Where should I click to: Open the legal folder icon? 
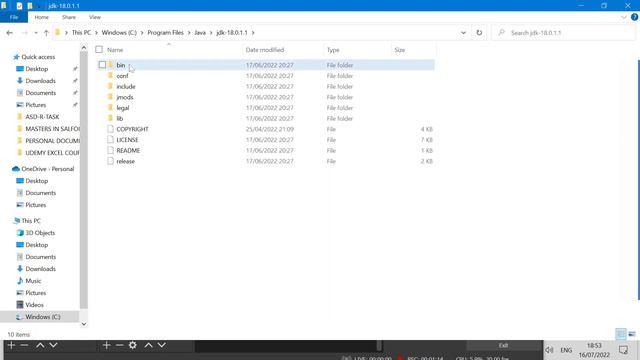110,107
